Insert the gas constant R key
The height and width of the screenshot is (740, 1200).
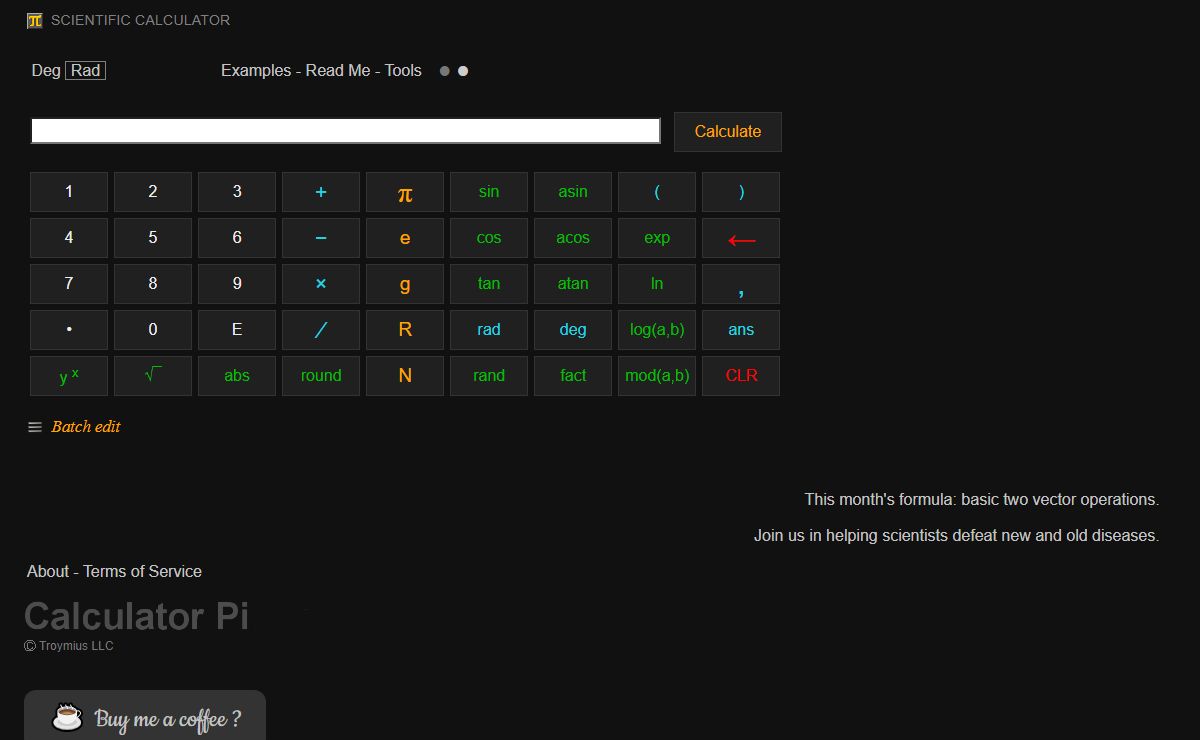click(405, 330)
